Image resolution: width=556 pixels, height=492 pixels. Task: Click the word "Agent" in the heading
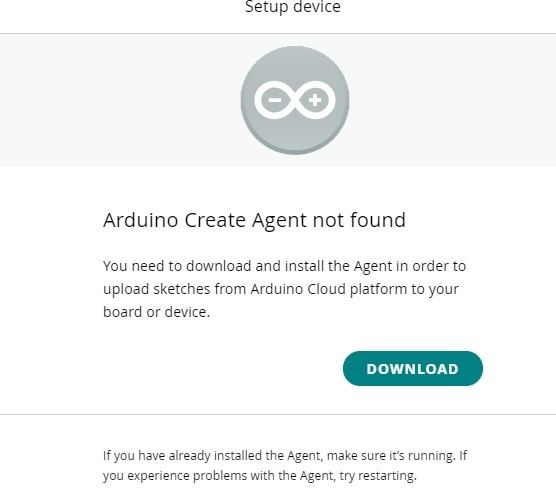pos(280,221)
